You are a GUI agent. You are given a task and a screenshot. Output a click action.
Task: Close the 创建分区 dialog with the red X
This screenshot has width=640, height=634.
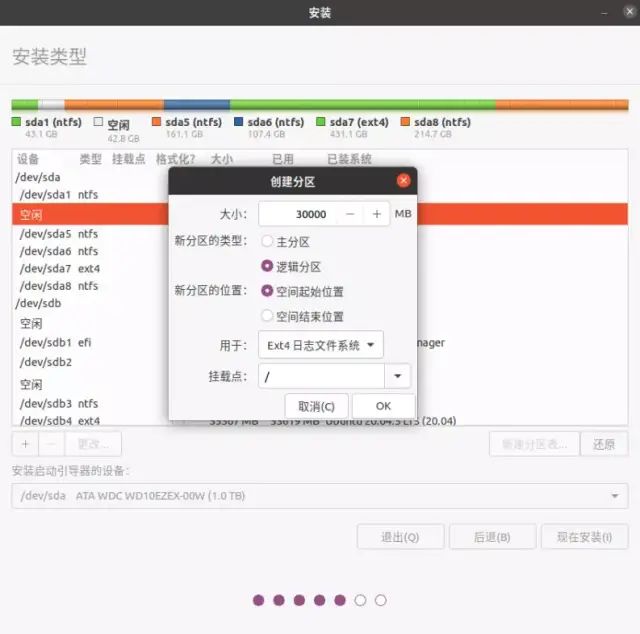pyautogui.click(x=403, y=181)
